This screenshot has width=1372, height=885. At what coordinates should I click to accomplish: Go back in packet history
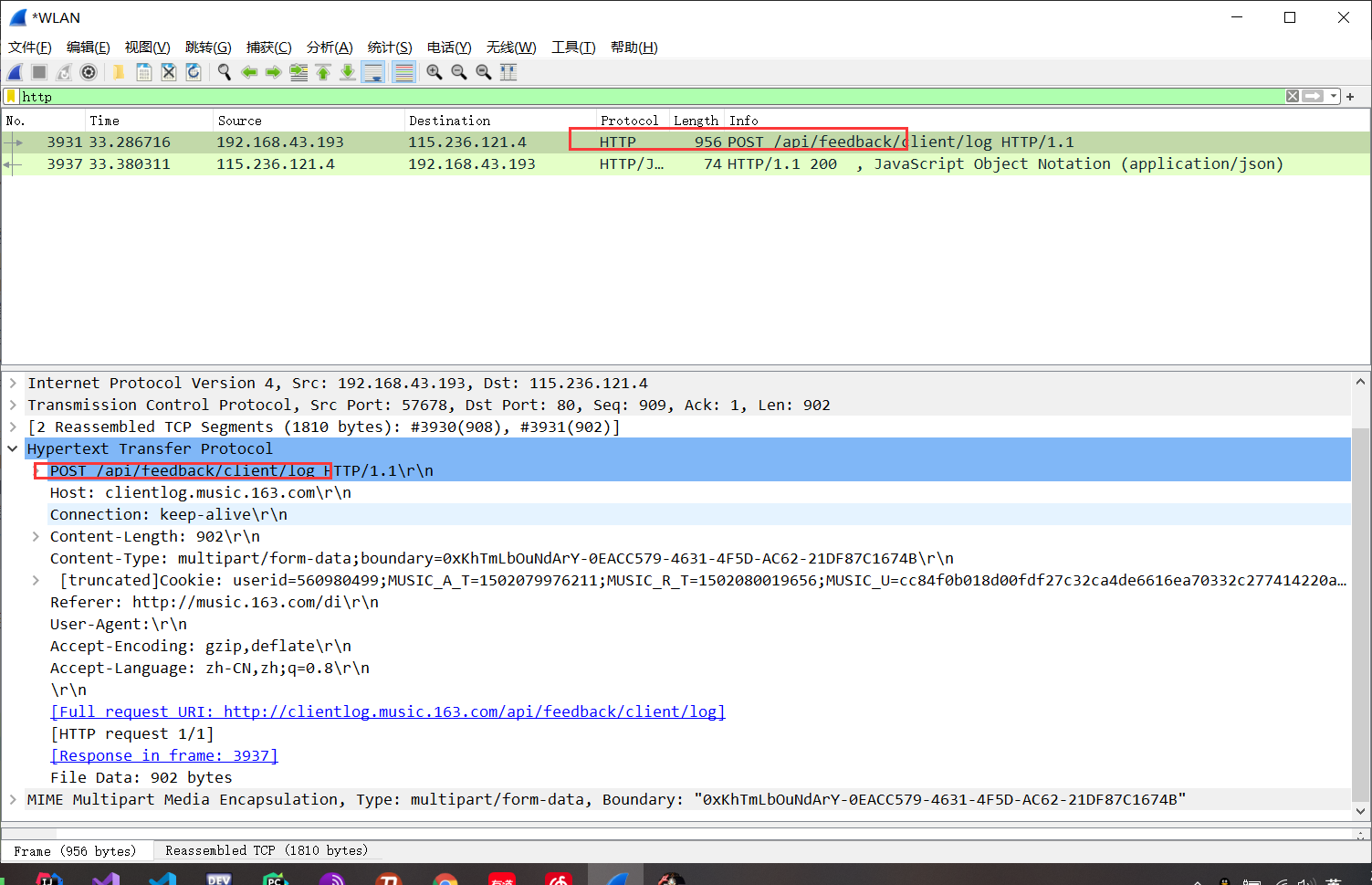click(x=249, y=72)
